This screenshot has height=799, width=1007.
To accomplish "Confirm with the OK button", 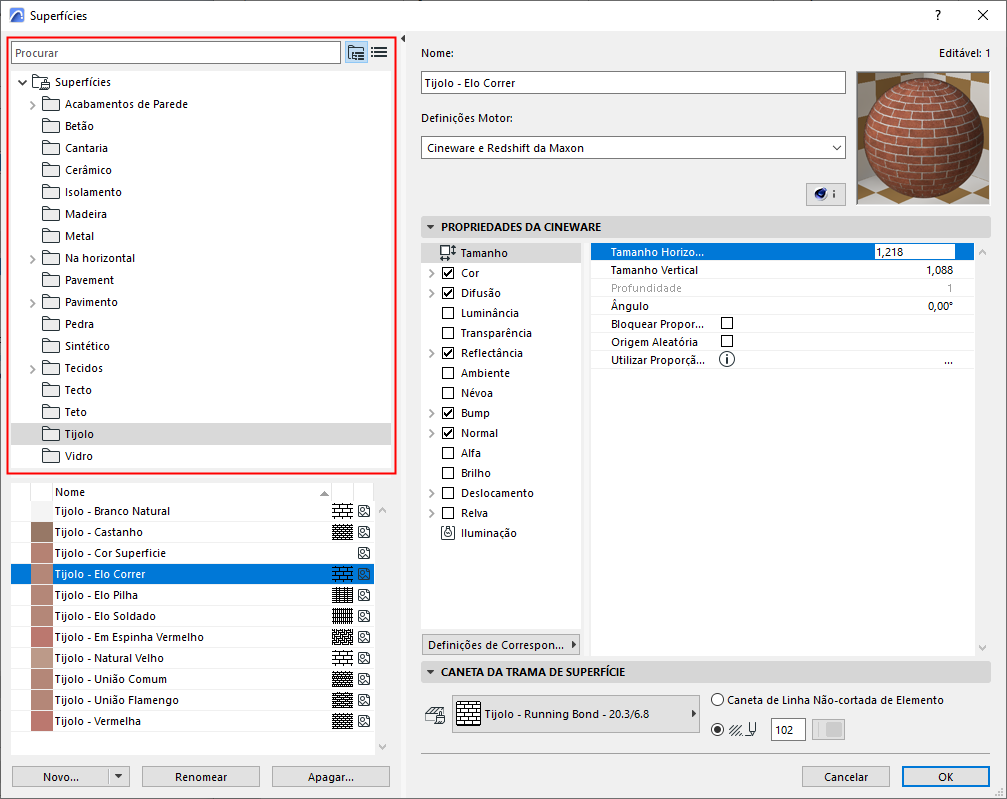I will click(945, 777).
